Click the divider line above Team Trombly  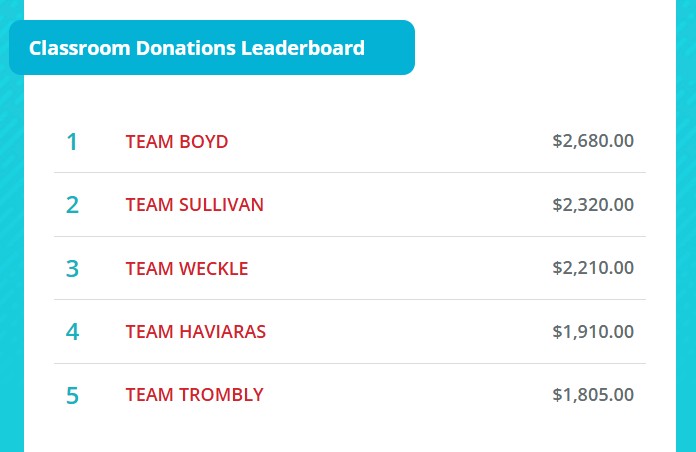click(350, 363)
